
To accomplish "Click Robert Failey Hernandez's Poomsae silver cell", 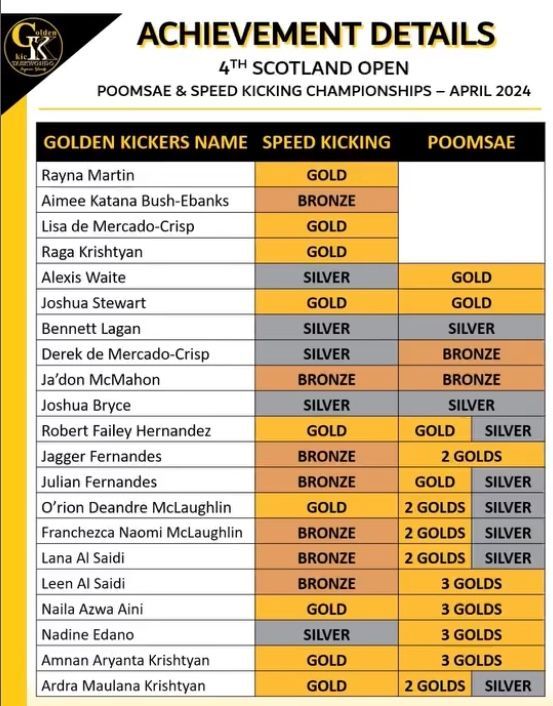I will point(508,430).
